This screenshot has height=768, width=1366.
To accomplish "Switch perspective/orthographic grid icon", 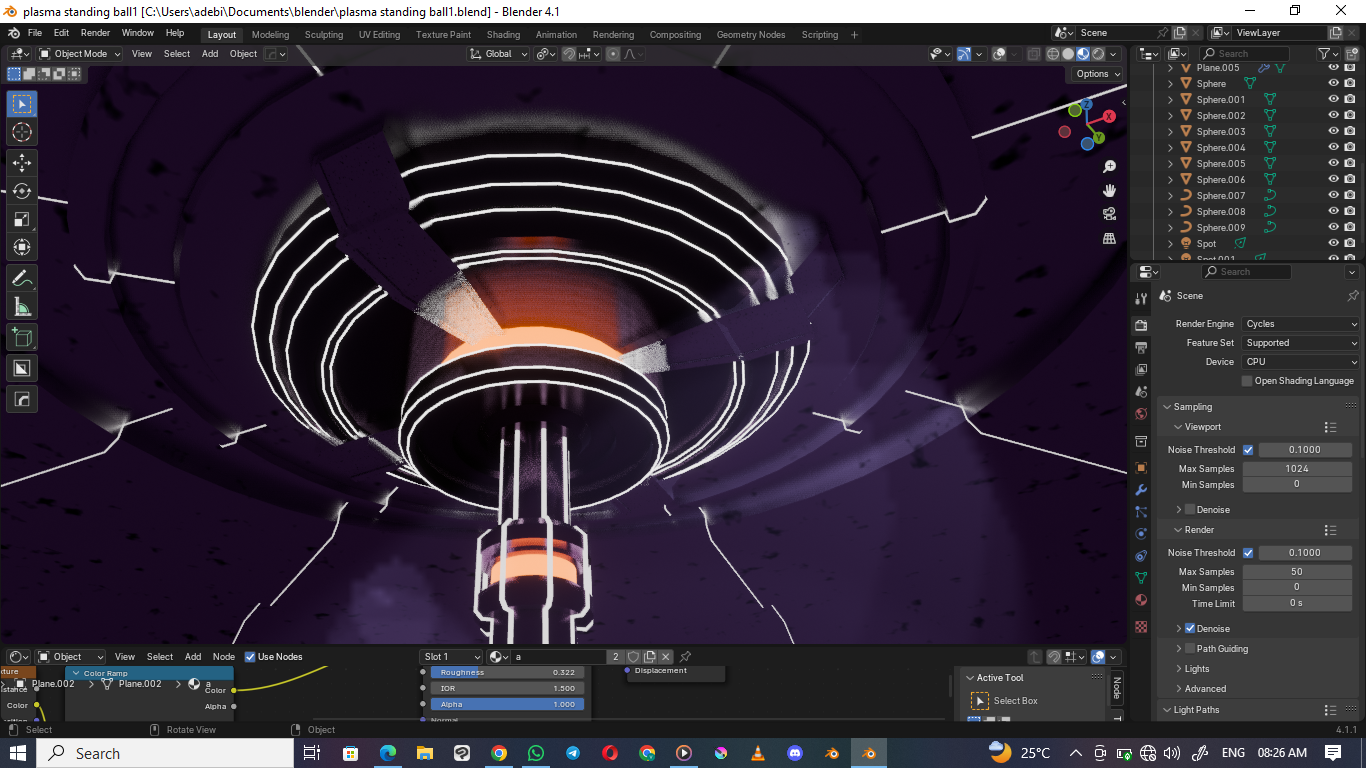I will click(1109, 238).
